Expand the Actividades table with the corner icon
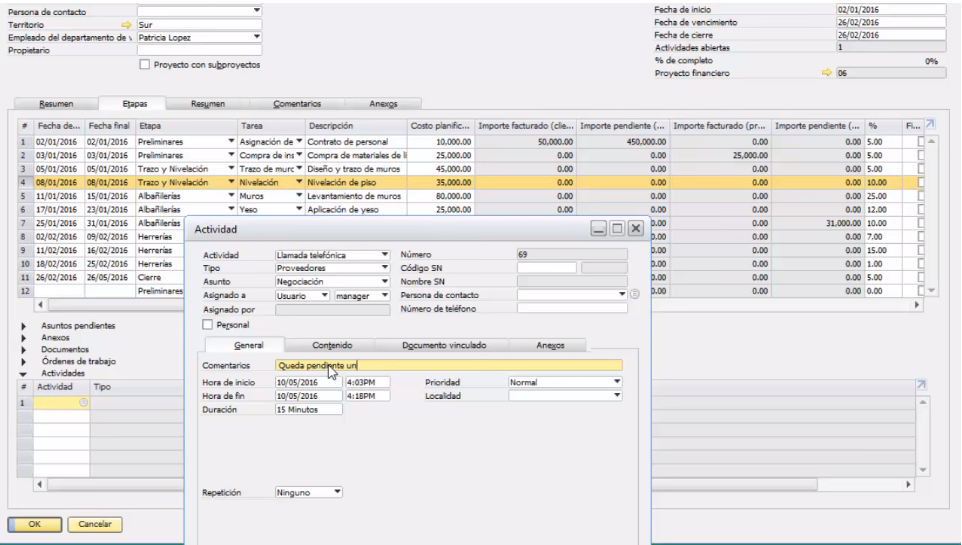This screenshot has height=545, width=962. point(922,385)
